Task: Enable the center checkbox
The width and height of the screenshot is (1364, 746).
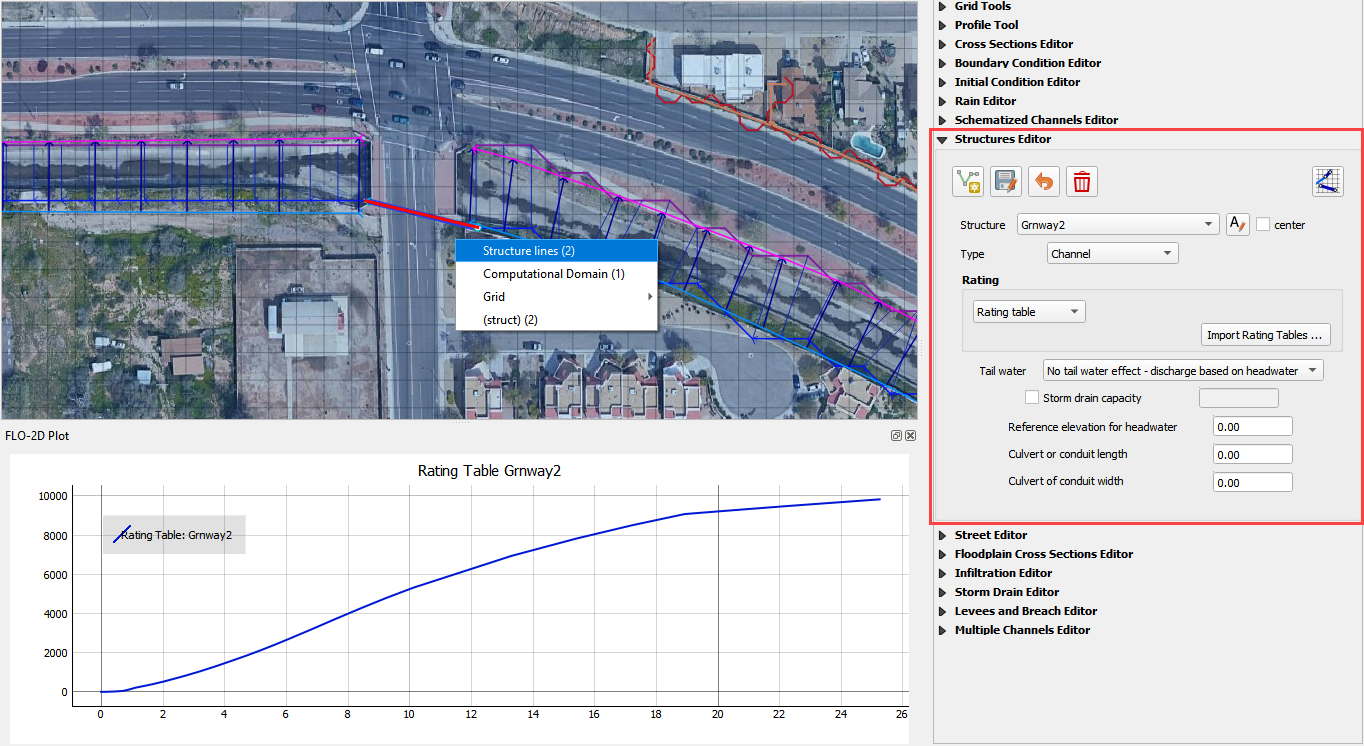Action: tap(1263, 225)
